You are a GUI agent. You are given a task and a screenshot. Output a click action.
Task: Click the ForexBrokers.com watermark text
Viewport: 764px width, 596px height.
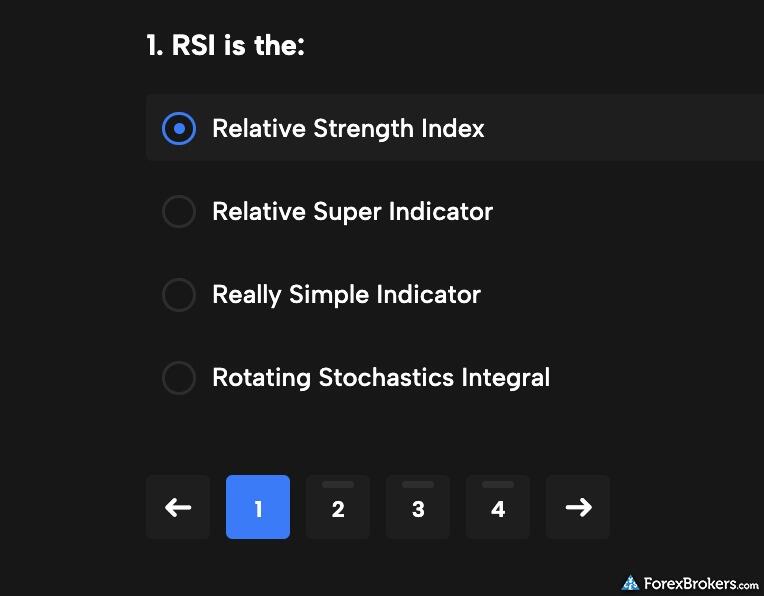(x=701, y=584)
